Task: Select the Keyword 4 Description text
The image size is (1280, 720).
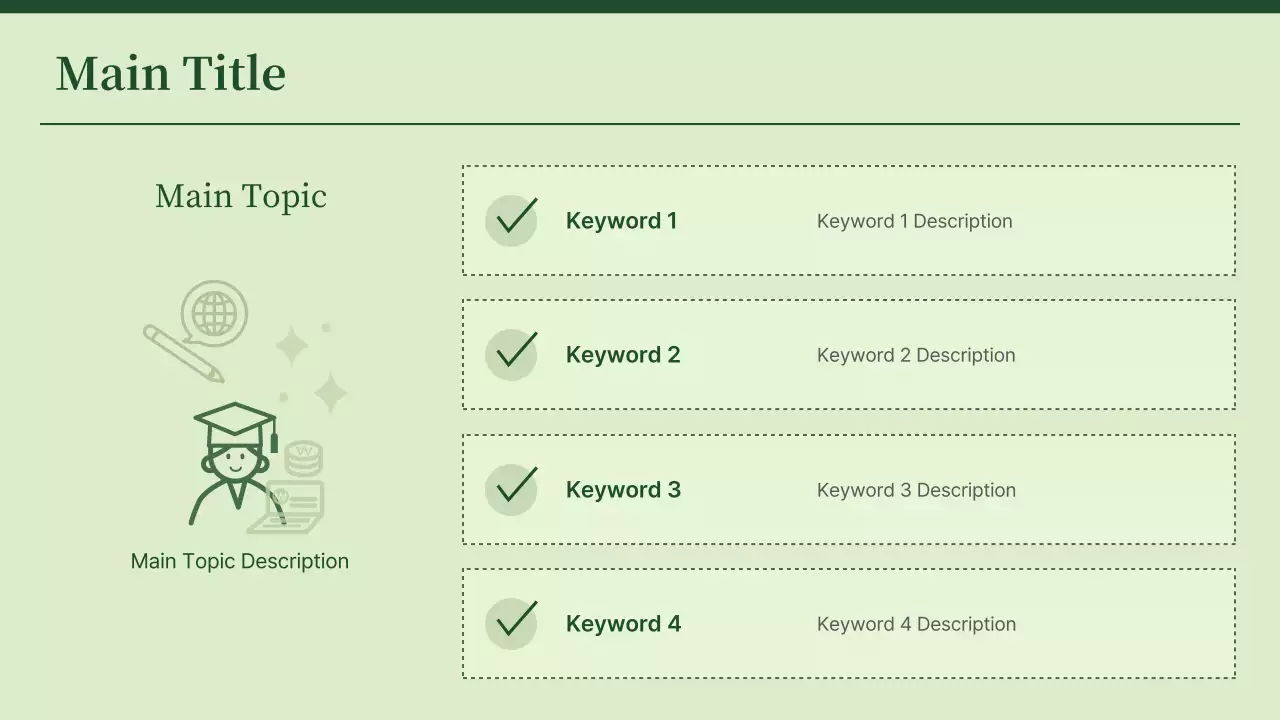Action: tap(916, 624)
